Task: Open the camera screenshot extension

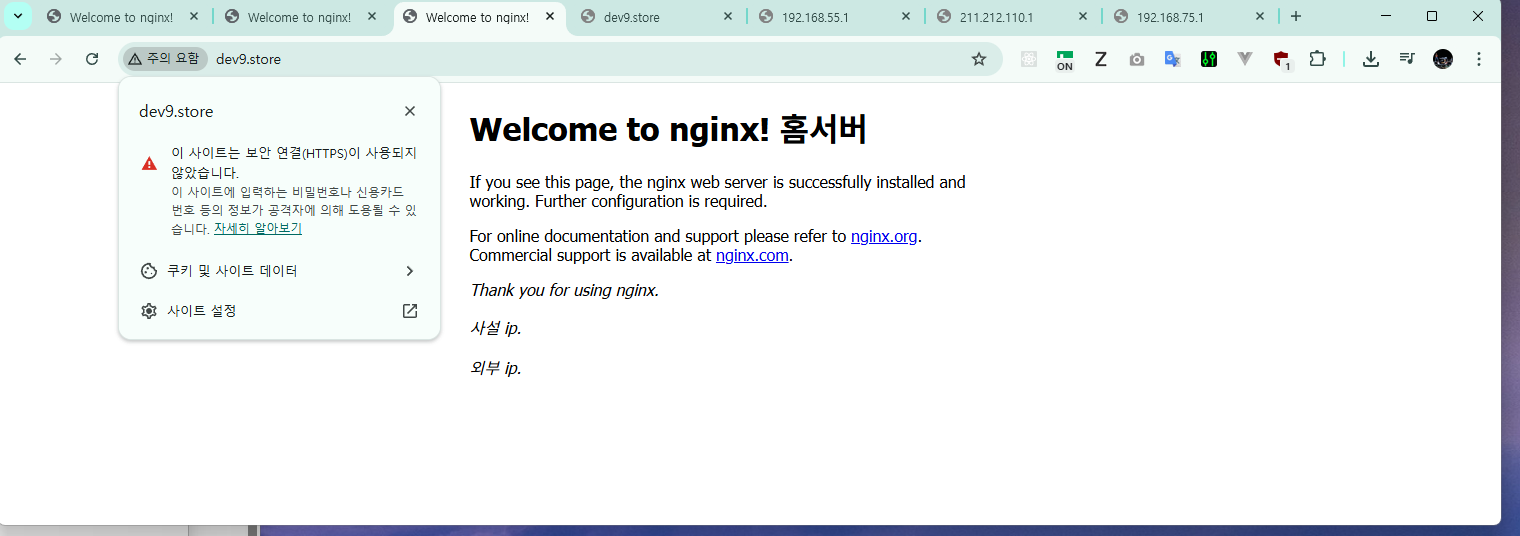Action: [1137, 59]
